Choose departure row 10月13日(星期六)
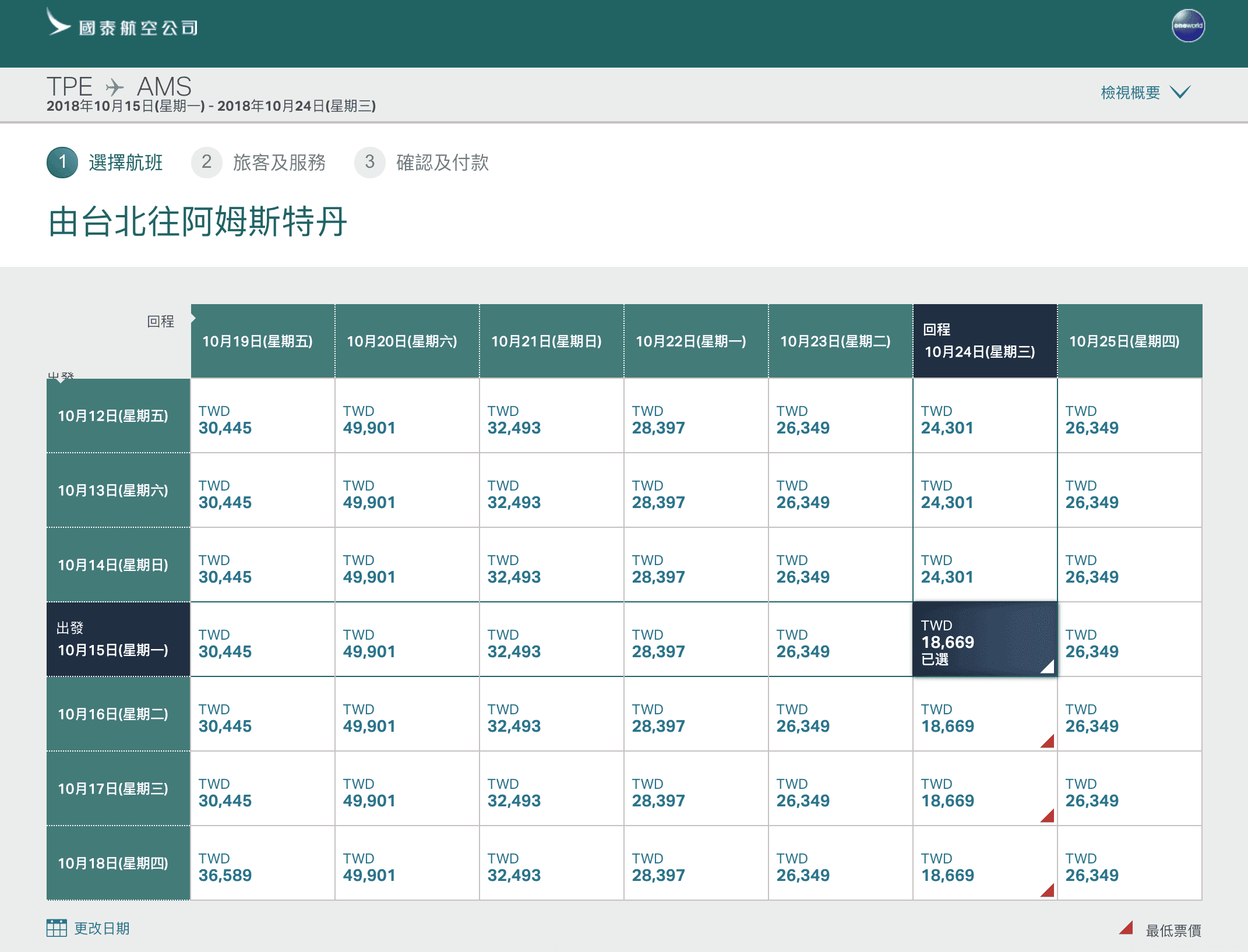This screenshot has height=952, width=1248. click(x=118, y=490)
